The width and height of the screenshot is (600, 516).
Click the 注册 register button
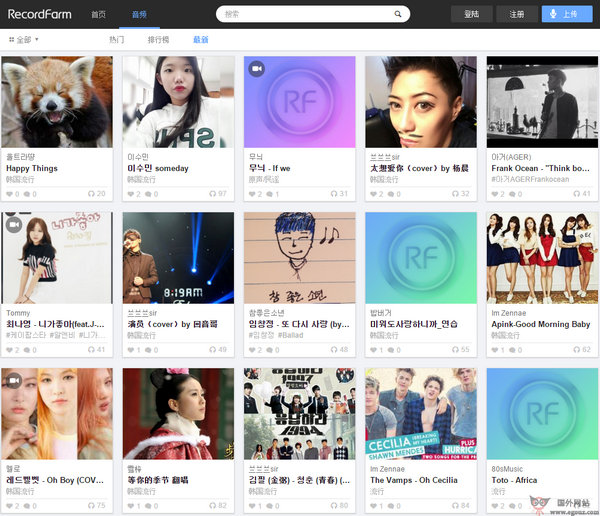pos(516,14)
